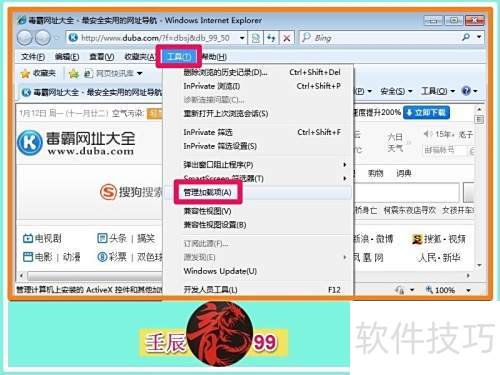Open 开发人员工具(L) entry
500x375 pixels.
pyautogui.click(x=258, y=290)
